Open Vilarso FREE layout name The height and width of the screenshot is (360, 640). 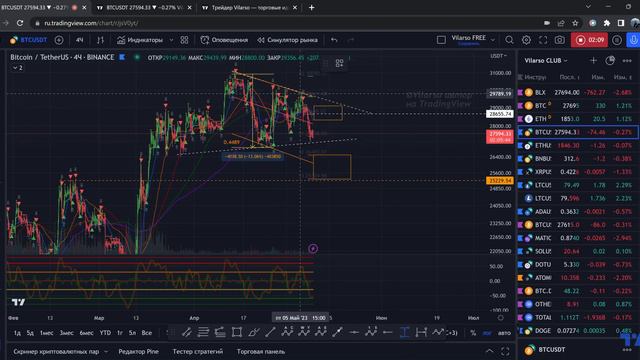tap(469, 39)
